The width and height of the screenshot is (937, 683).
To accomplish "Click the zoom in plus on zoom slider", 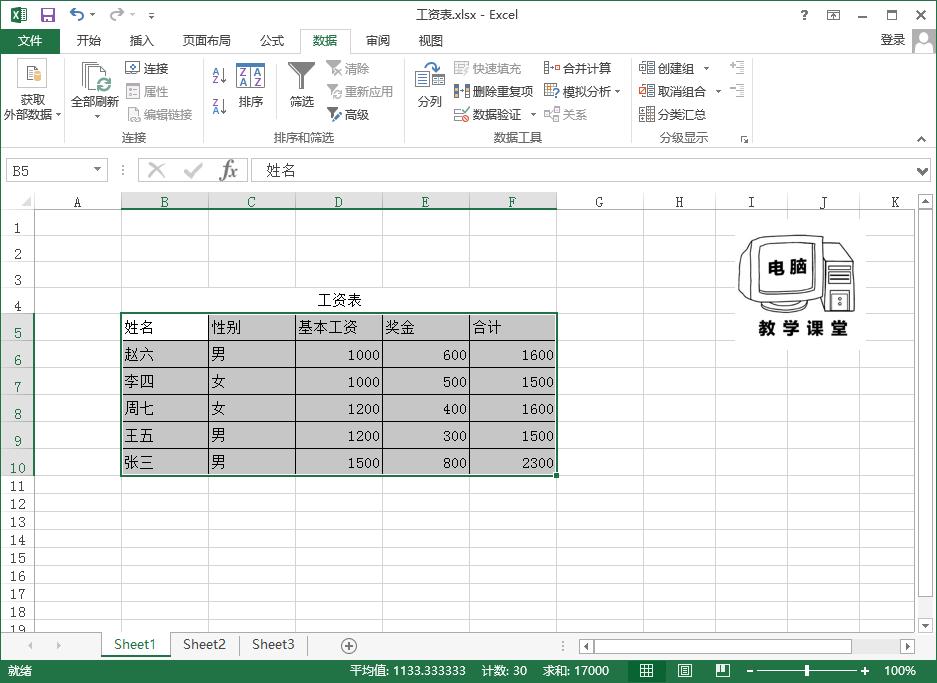I will (864, 671).
